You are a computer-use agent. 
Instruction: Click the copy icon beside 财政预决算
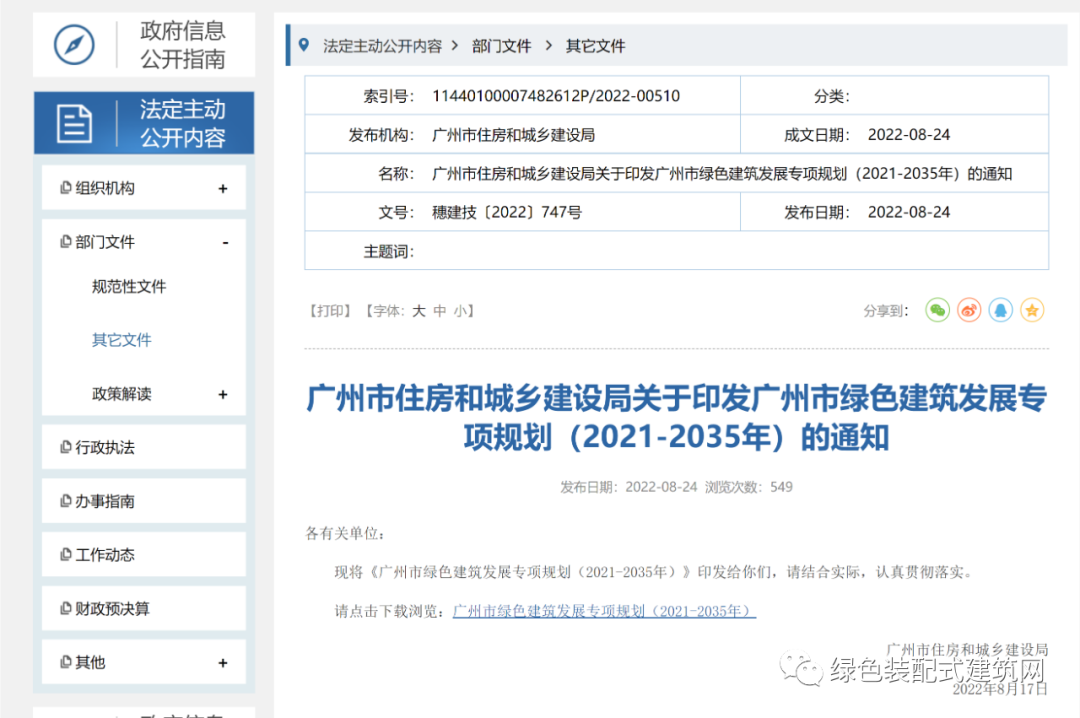pos(65,608)
